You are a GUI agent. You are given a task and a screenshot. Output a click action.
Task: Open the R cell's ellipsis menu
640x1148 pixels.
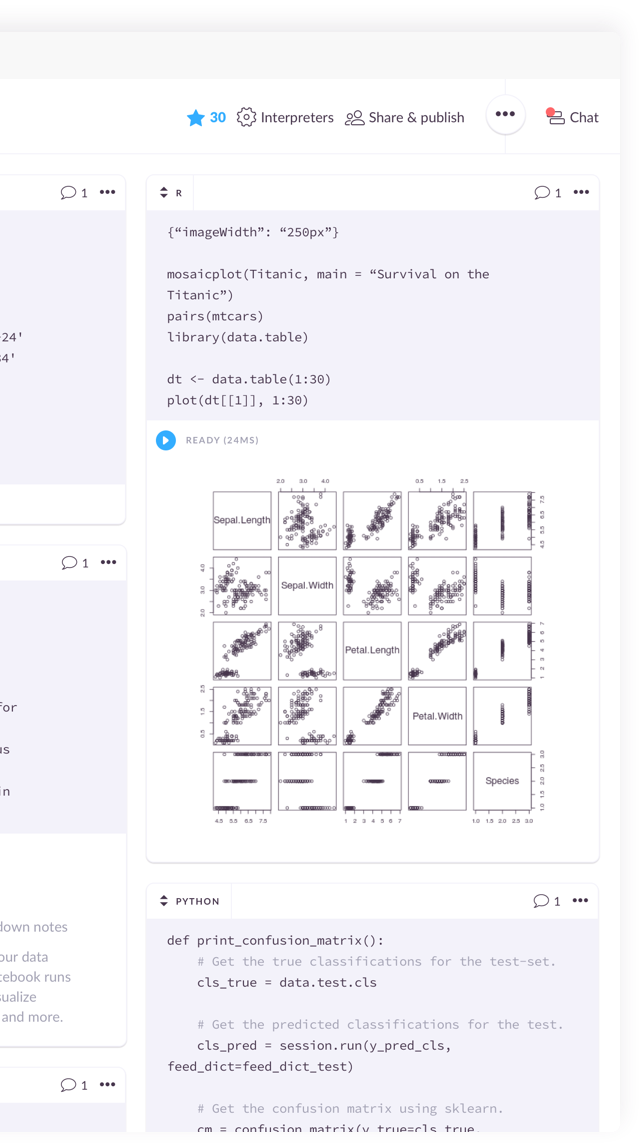click(581, 192)
